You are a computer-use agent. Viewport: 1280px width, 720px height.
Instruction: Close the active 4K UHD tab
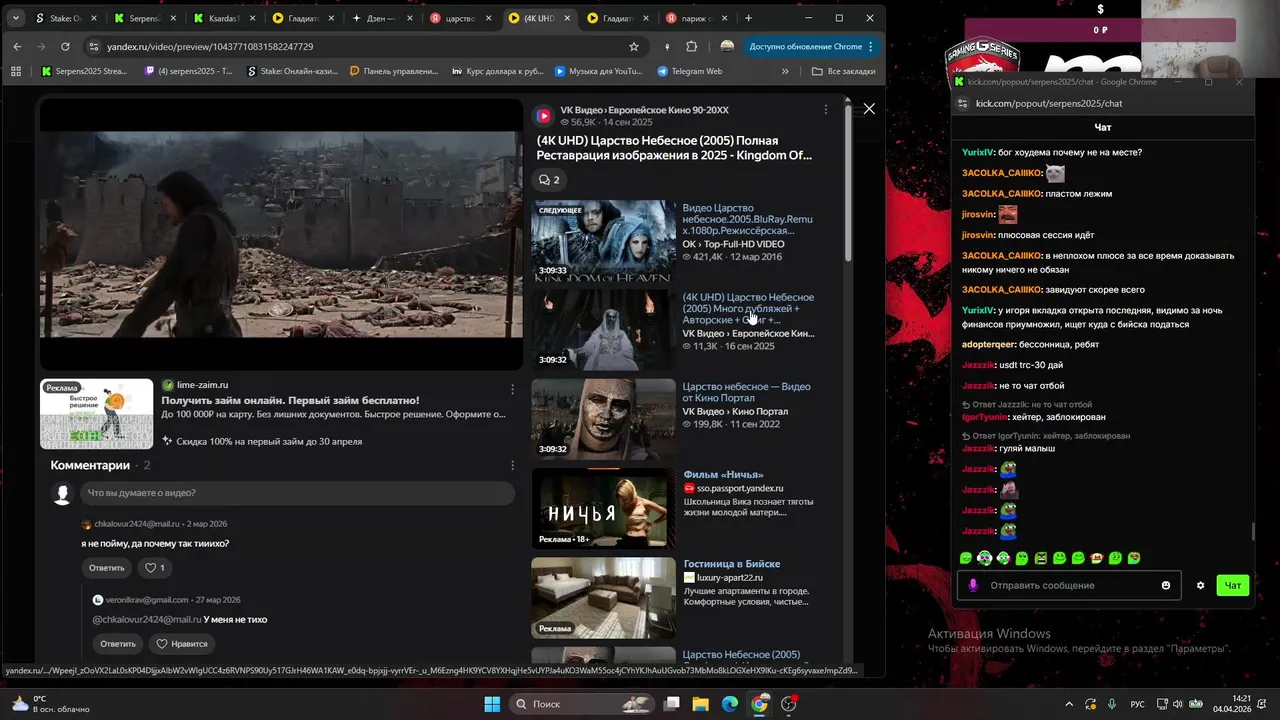pyautogui.click(x=569, y=18)
